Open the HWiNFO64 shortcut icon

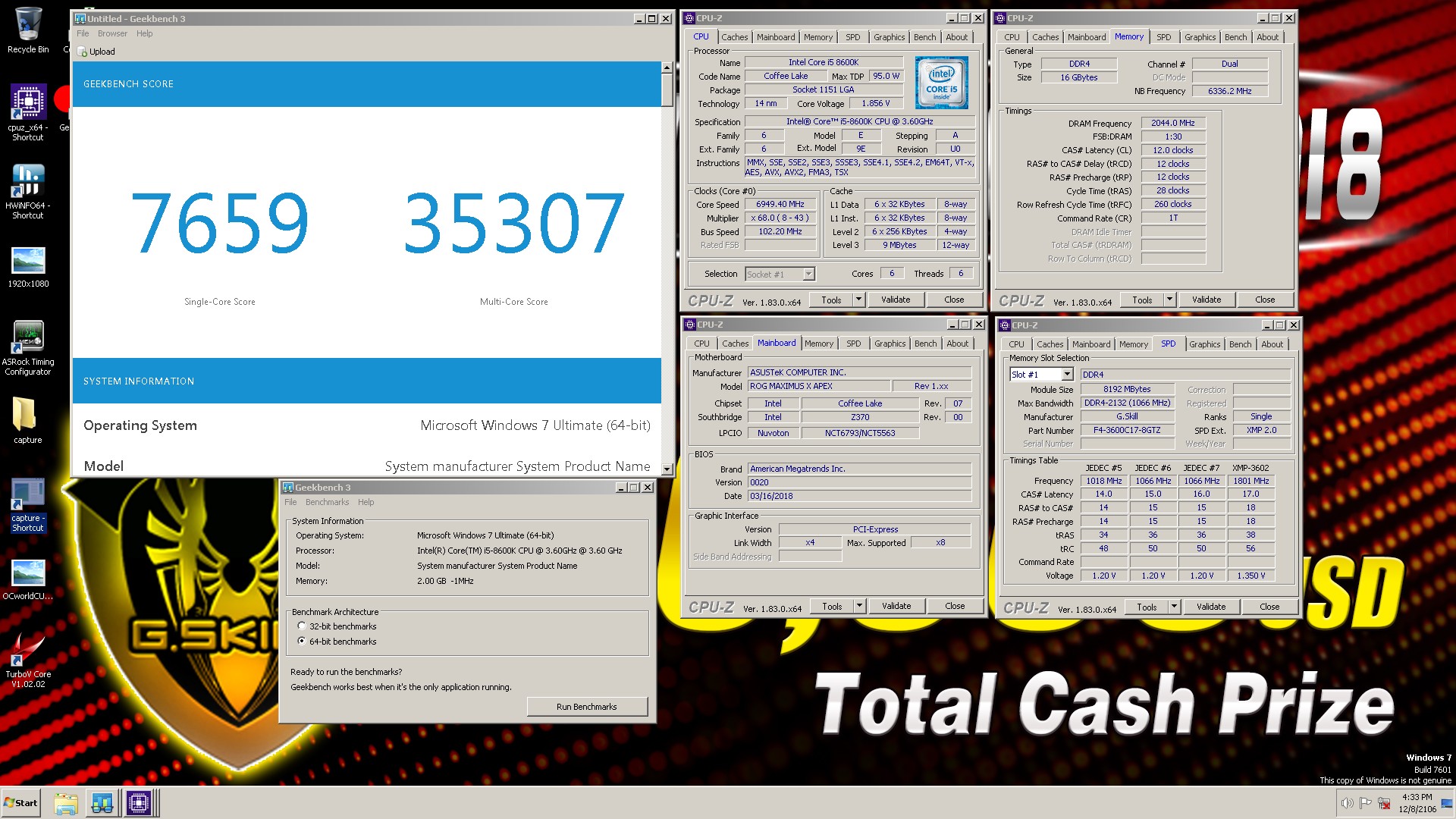(x=28, y=191)
